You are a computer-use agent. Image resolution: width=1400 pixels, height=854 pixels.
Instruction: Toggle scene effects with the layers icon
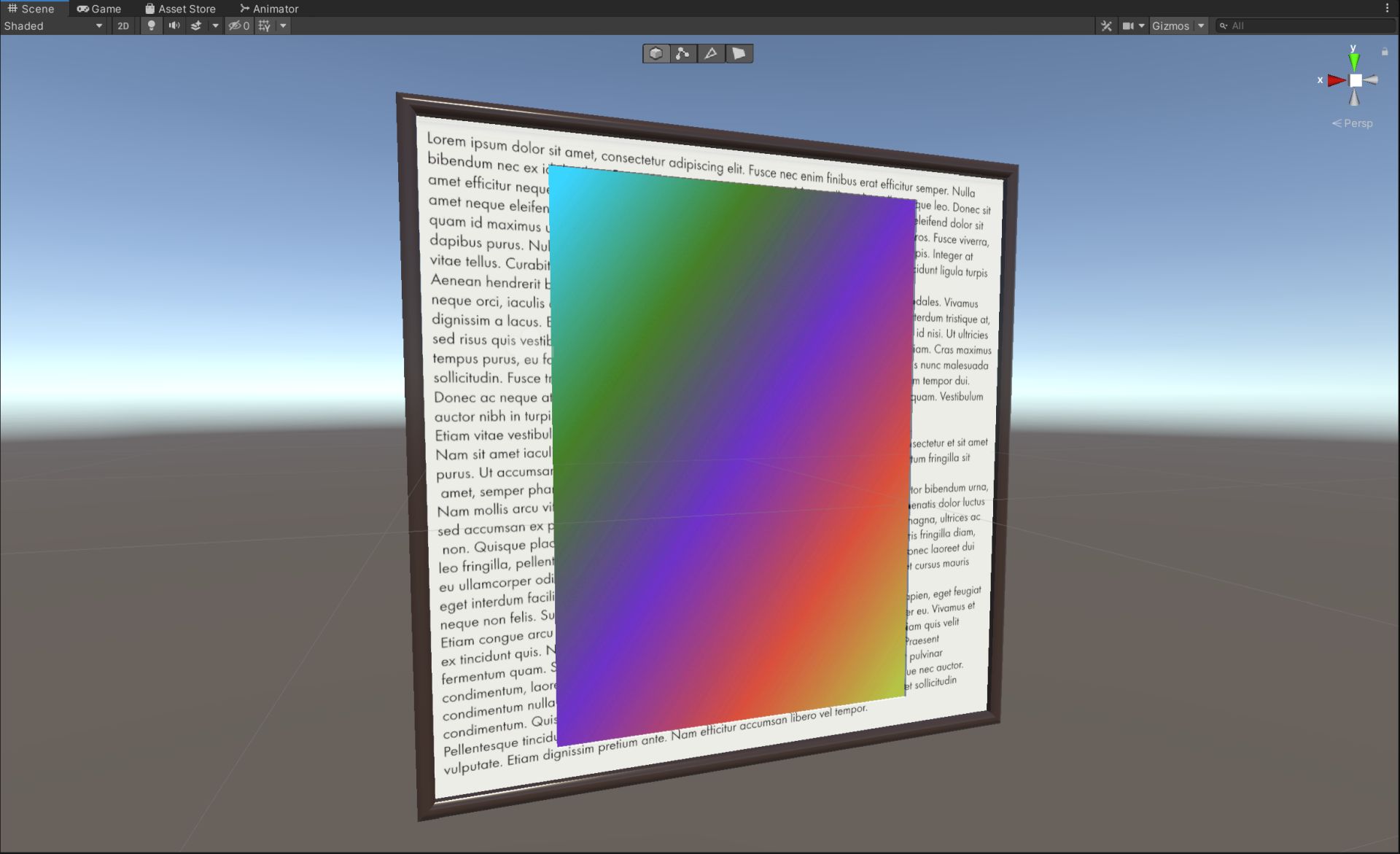[x=196, y=26]
